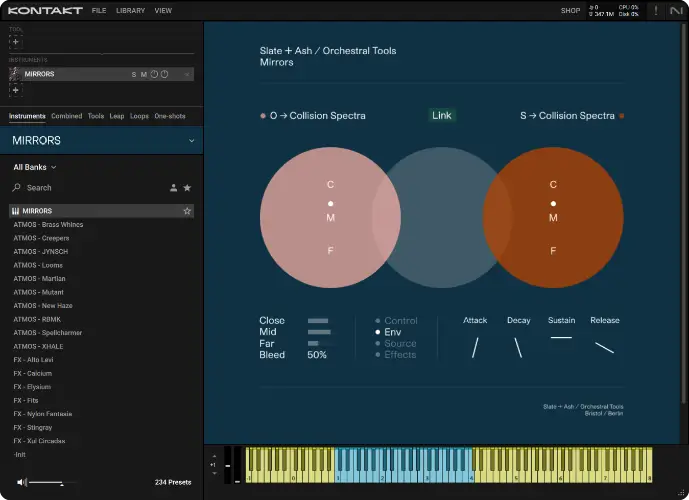Select the FX - Calcium preset

[33, 373]
